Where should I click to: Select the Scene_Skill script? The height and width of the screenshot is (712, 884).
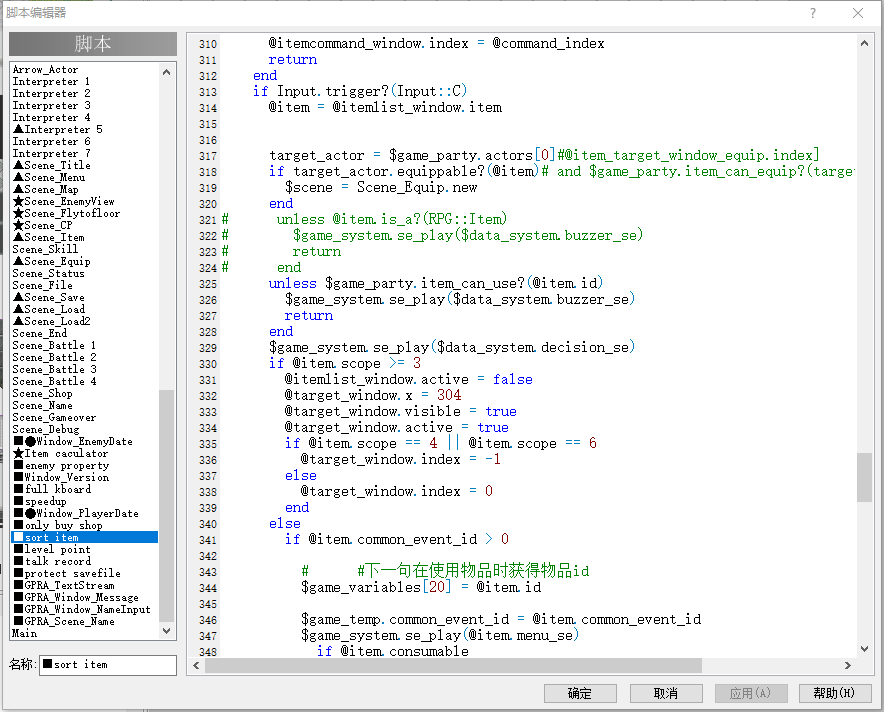click(46, 249)
